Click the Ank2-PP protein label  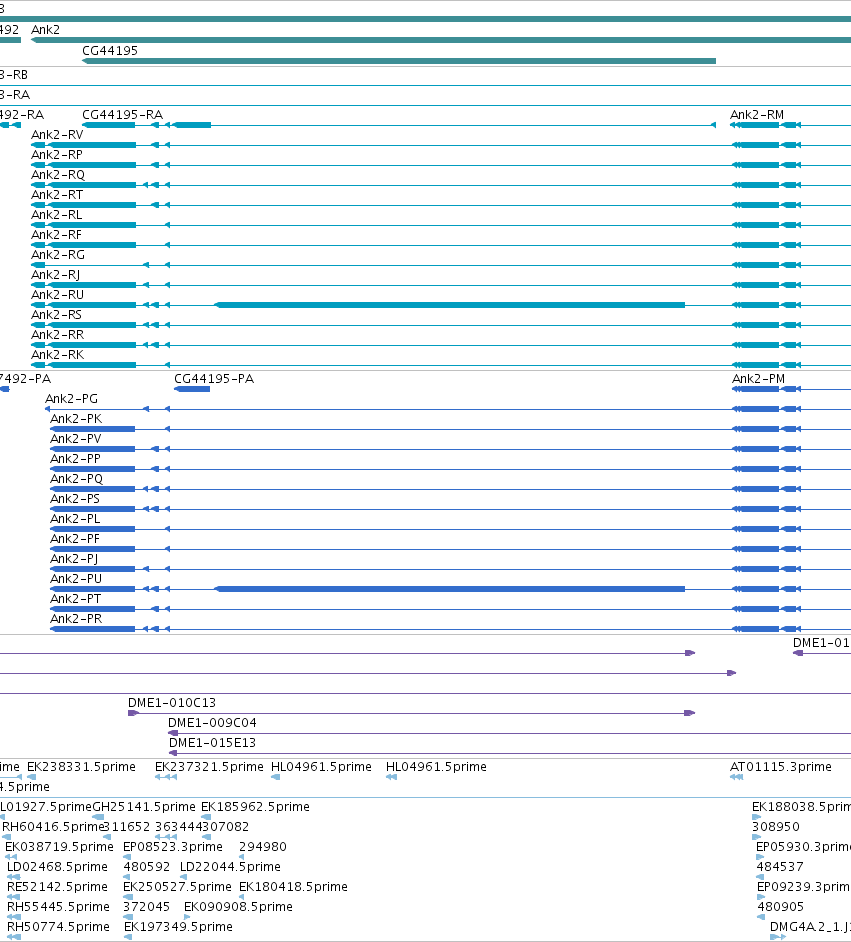click(x=75, y=458)
